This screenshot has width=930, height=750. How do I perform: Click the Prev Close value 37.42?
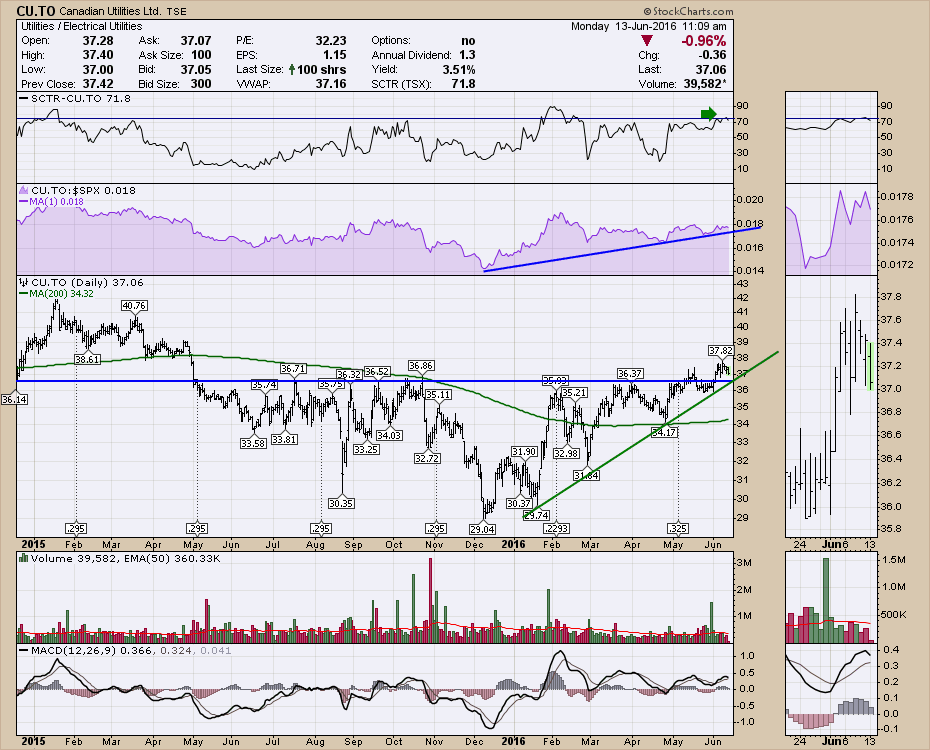click(98, 84)
